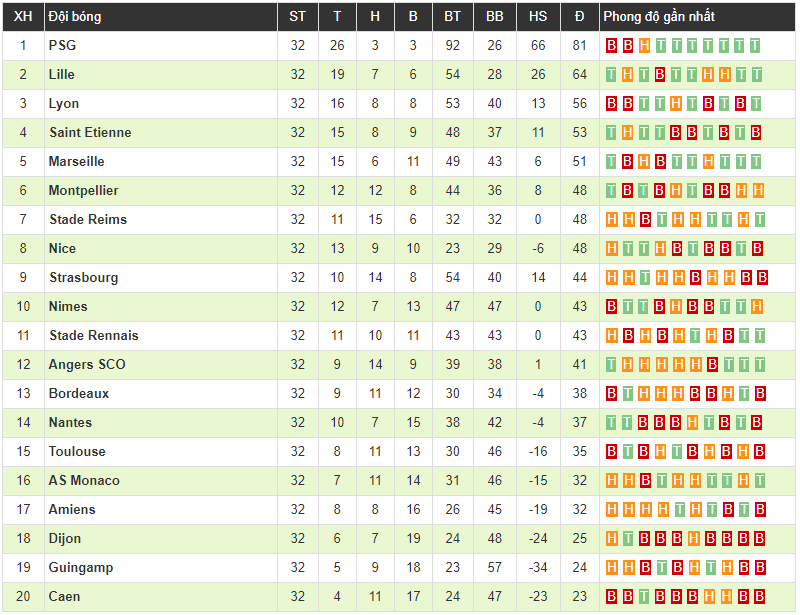Screen dimensions: 800x615
Task: Click the Đội bóng column header
Action: 74,16
